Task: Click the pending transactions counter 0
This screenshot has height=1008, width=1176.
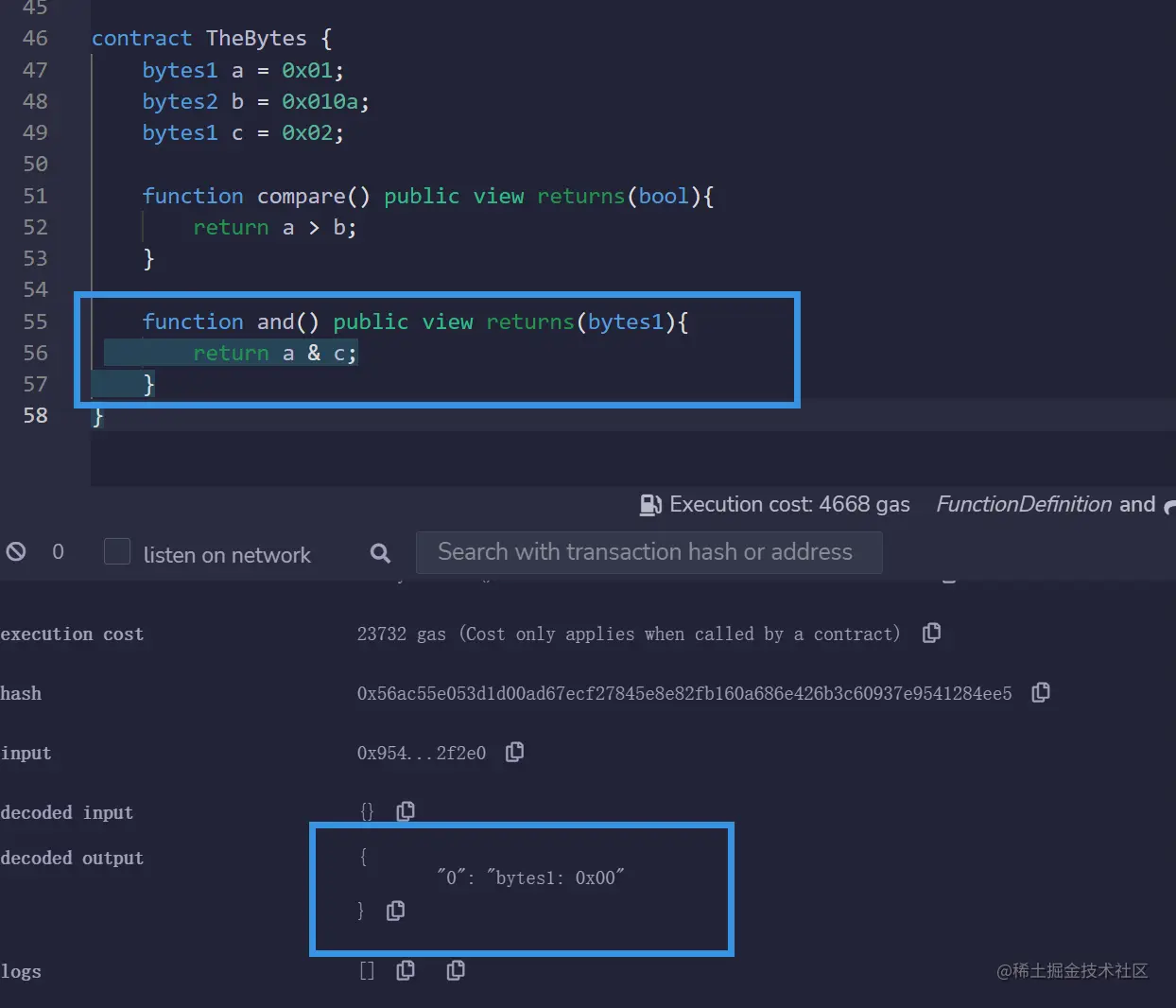Action: (x=58, y=551)
